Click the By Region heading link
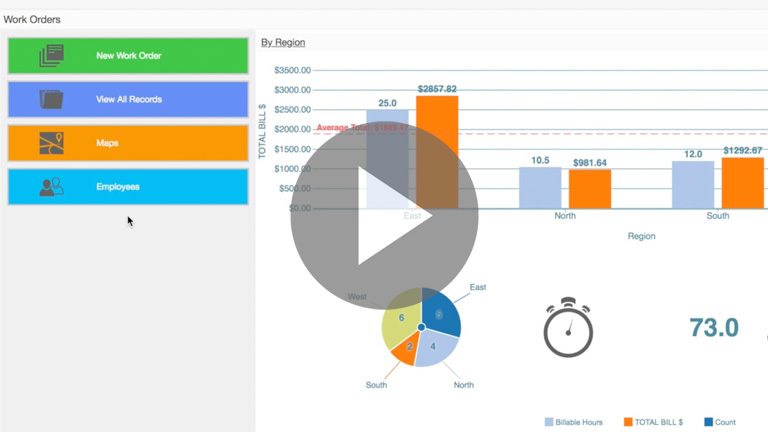 [283, 42]
